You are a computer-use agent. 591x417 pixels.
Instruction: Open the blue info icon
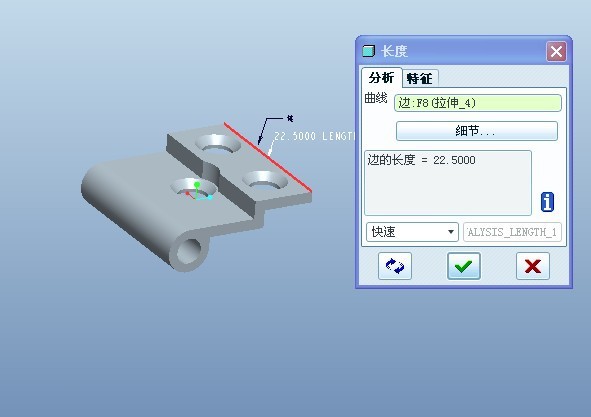(x=547, y=202)
